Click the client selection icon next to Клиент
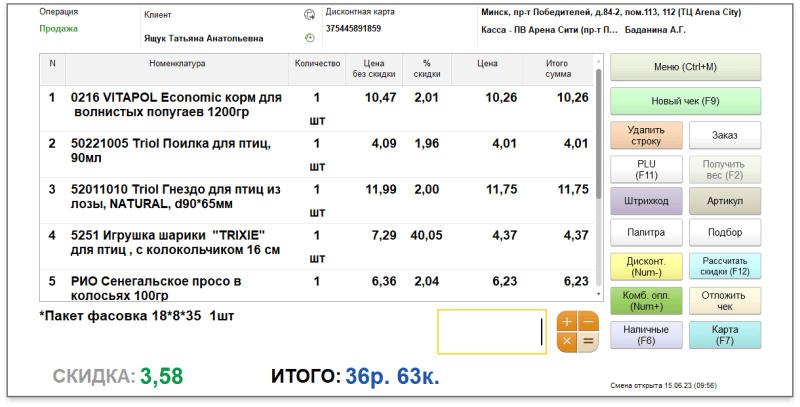 click(309, 15)
